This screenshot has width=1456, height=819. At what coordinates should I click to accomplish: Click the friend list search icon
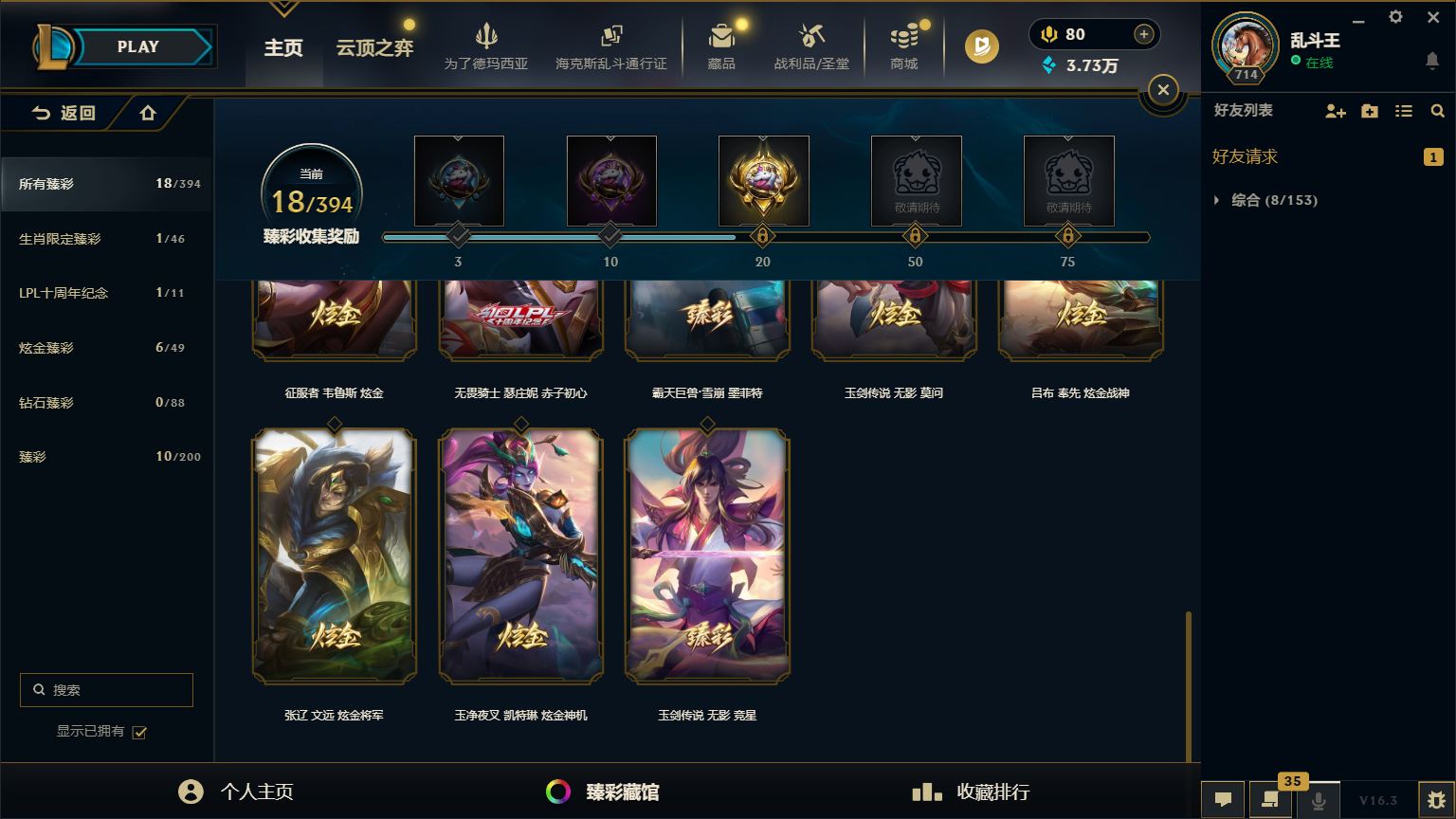click(x=1438, y=111)
